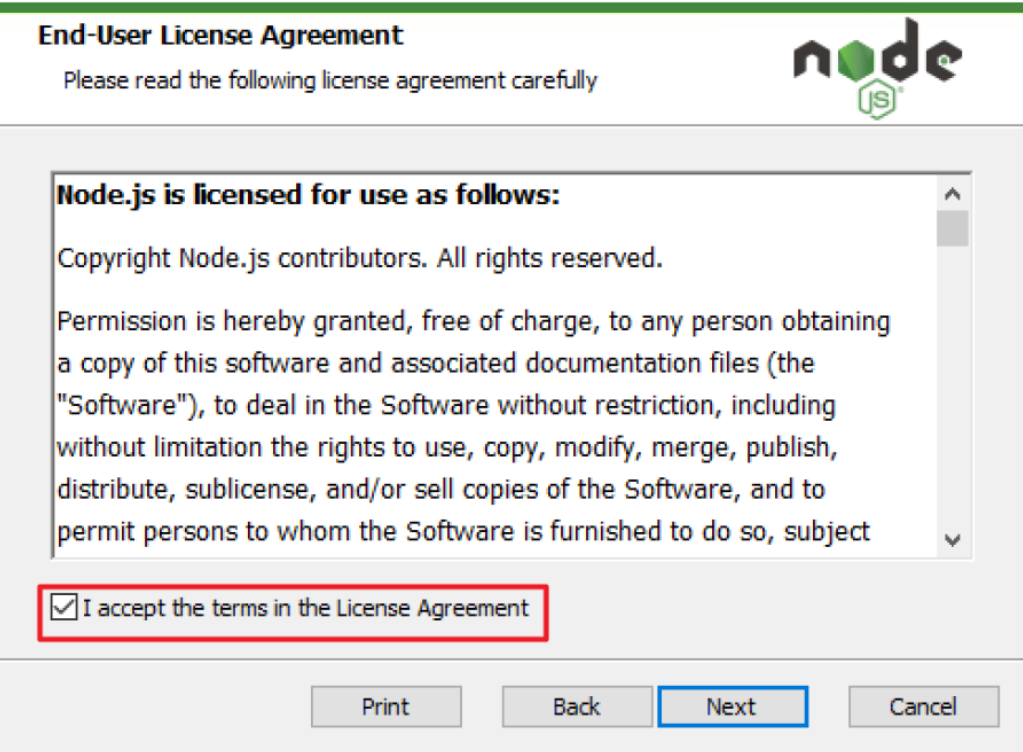Click the scrollbar thumb
The image size is (1023, 752).
coord(951,227)
